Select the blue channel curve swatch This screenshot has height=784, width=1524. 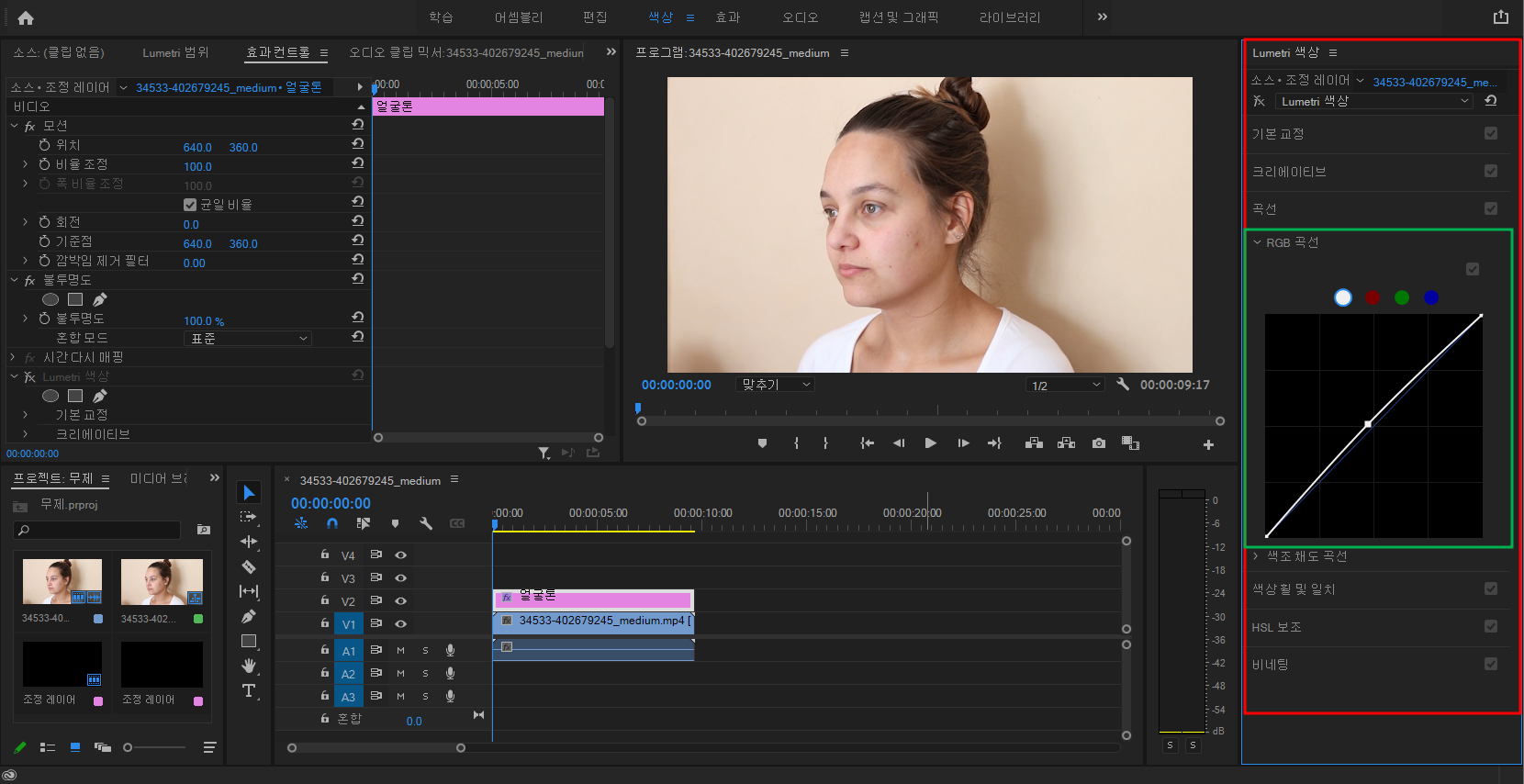pos(1431,297)
